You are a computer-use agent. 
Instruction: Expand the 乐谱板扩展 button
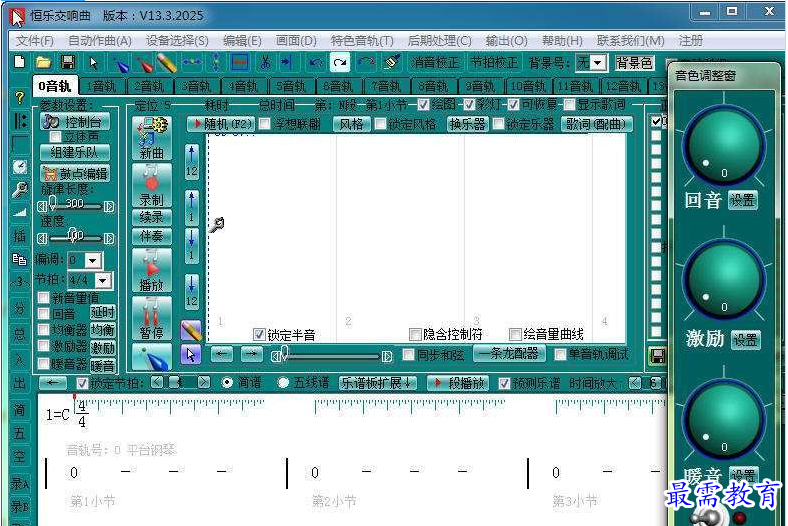tap(377, 383)
